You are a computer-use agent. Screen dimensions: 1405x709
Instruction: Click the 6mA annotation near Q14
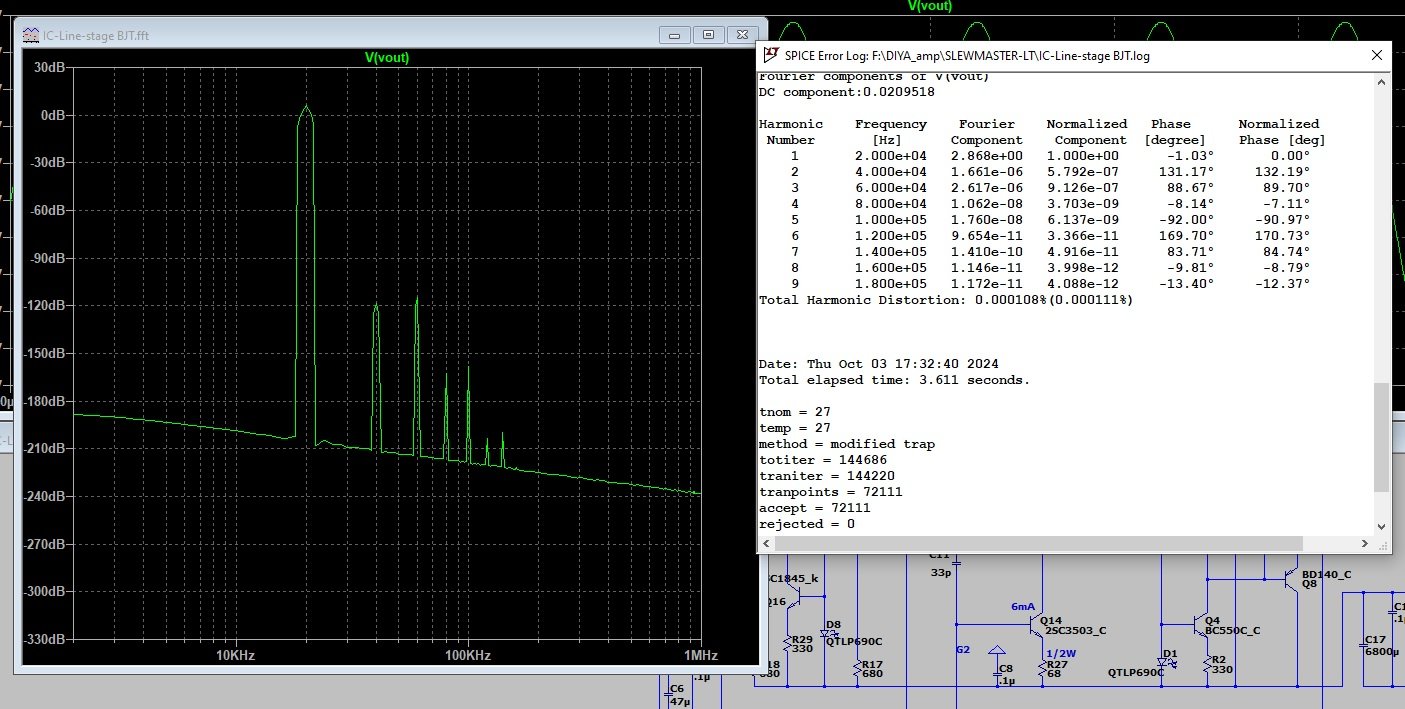(1023, 607)
